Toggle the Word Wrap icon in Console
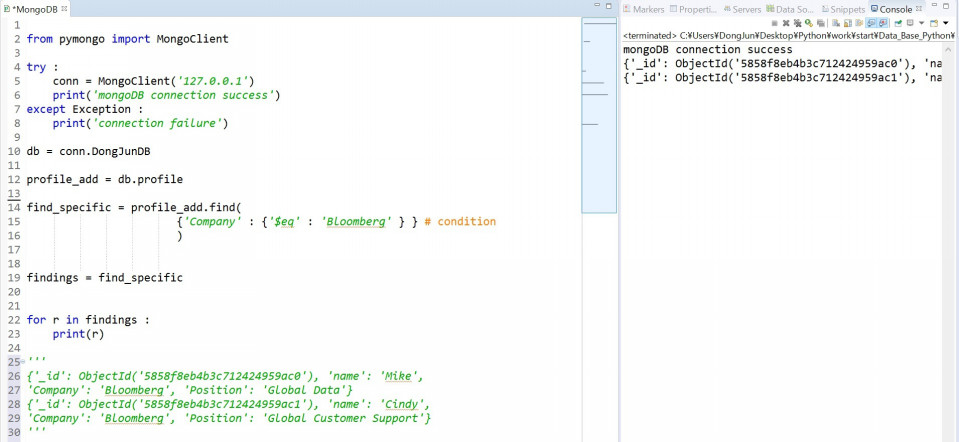The image size is (959, 442). click(859, 23)
